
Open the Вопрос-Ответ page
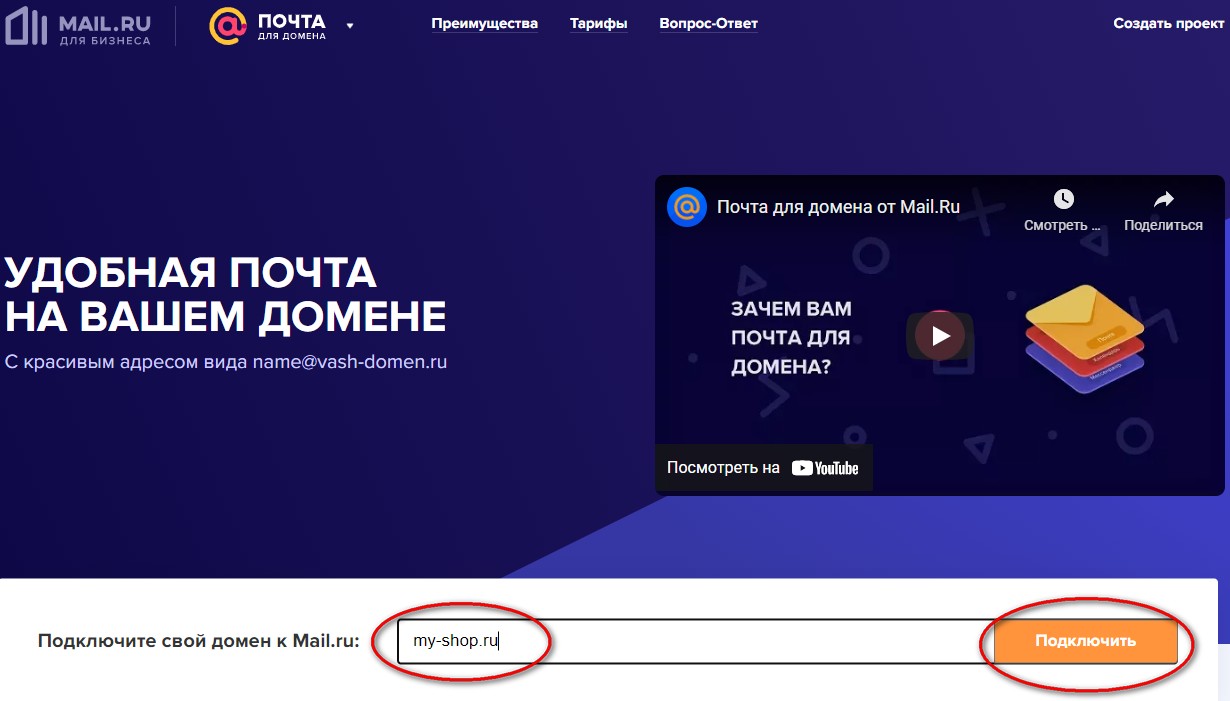coord(709,23)
